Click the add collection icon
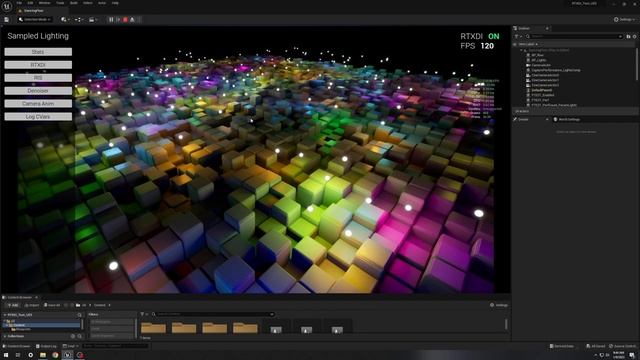This screenshot has width=640, height=360. (73, 336)
